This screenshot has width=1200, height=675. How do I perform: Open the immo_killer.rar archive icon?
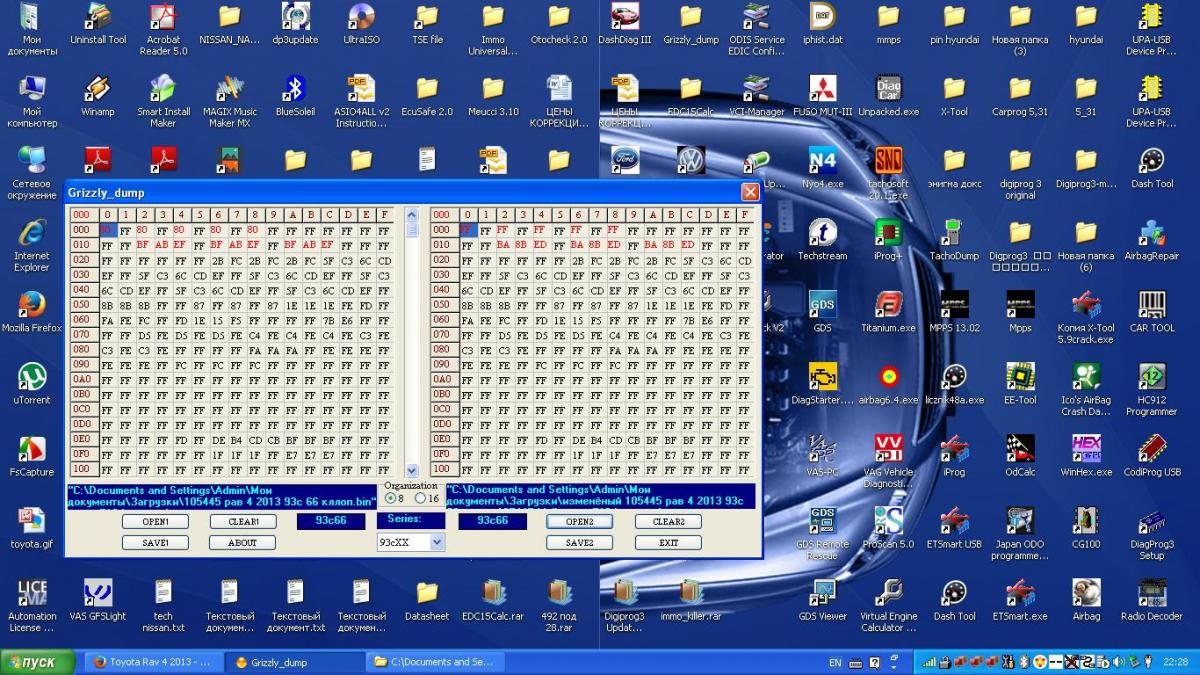click(x=691, y=600)
